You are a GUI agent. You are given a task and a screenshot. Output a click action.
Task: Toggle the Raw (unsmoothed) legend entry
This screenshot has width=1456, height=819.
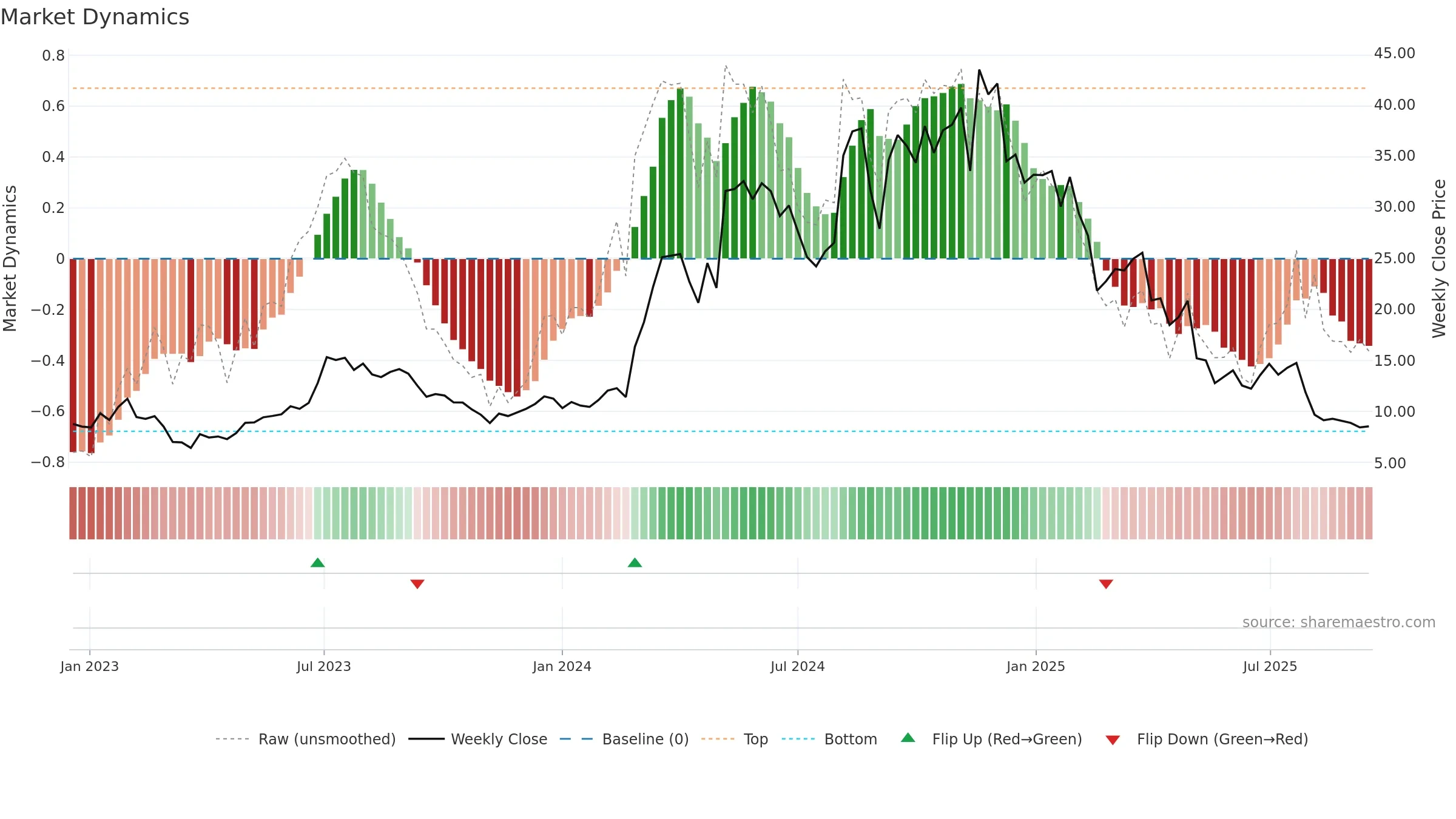click(306, 739)
